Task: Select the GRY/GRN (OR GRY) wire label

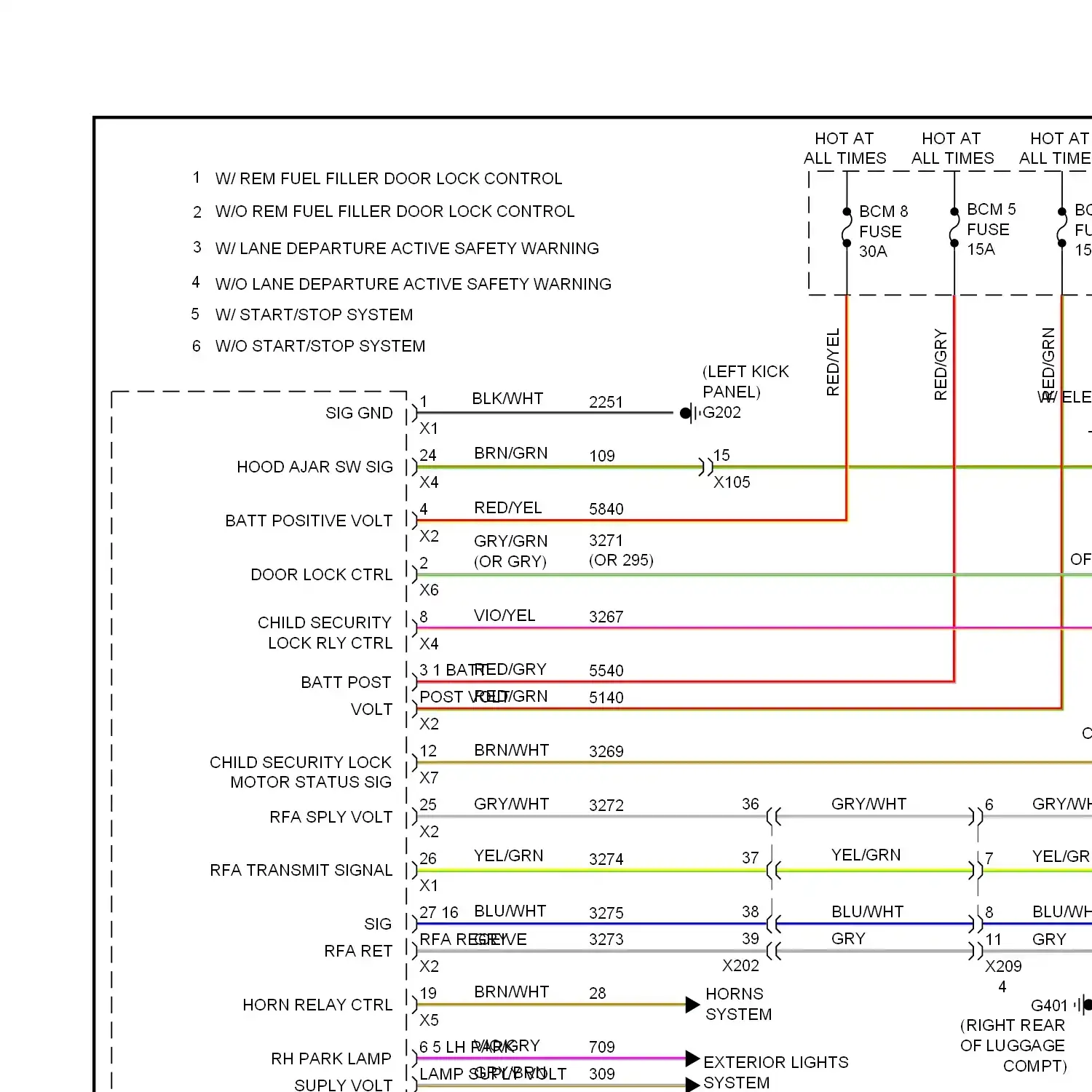Action: pyautogui.click(x=510, y=551)
